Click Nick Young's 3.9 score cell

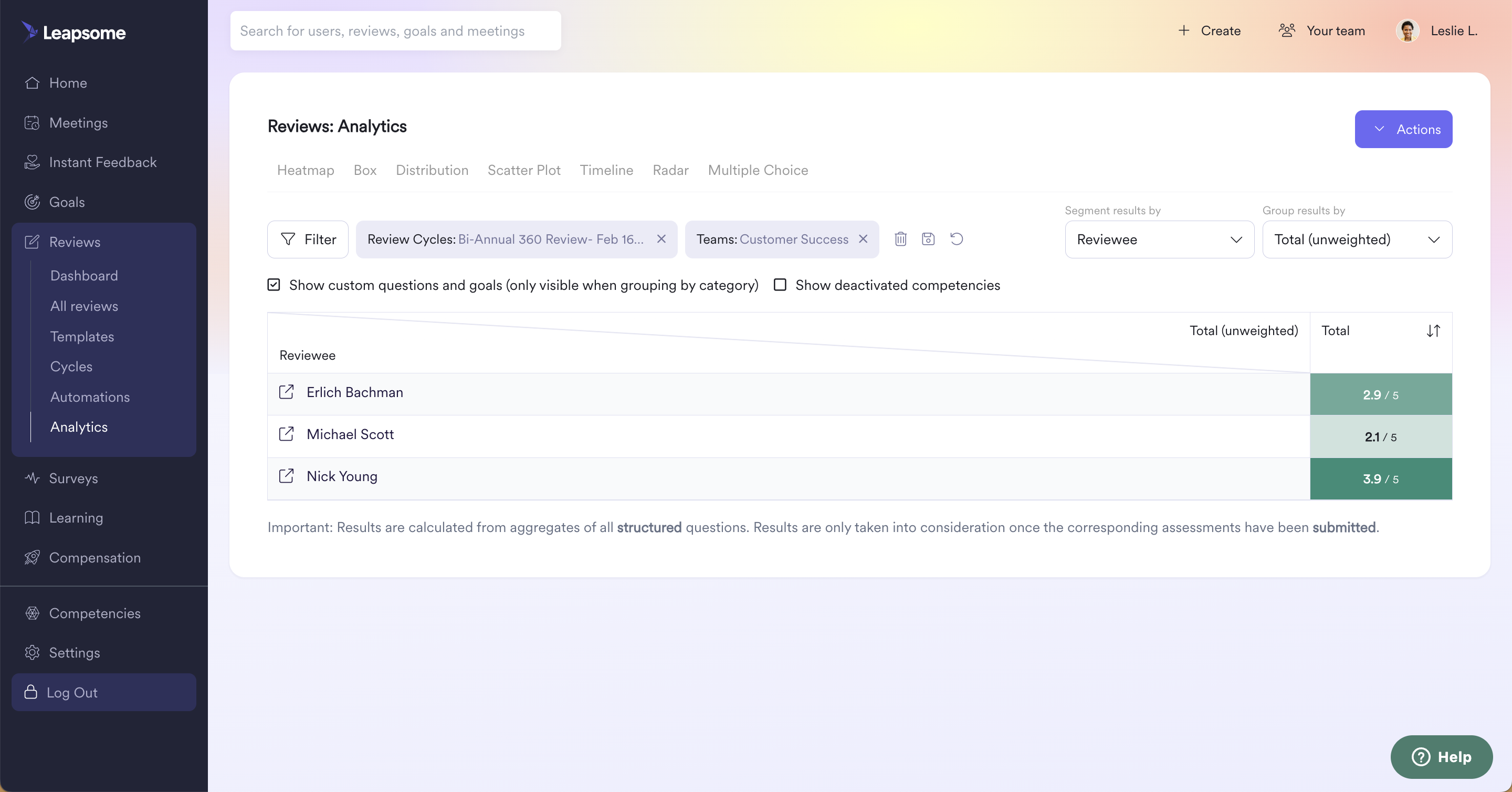(1381, 478)
